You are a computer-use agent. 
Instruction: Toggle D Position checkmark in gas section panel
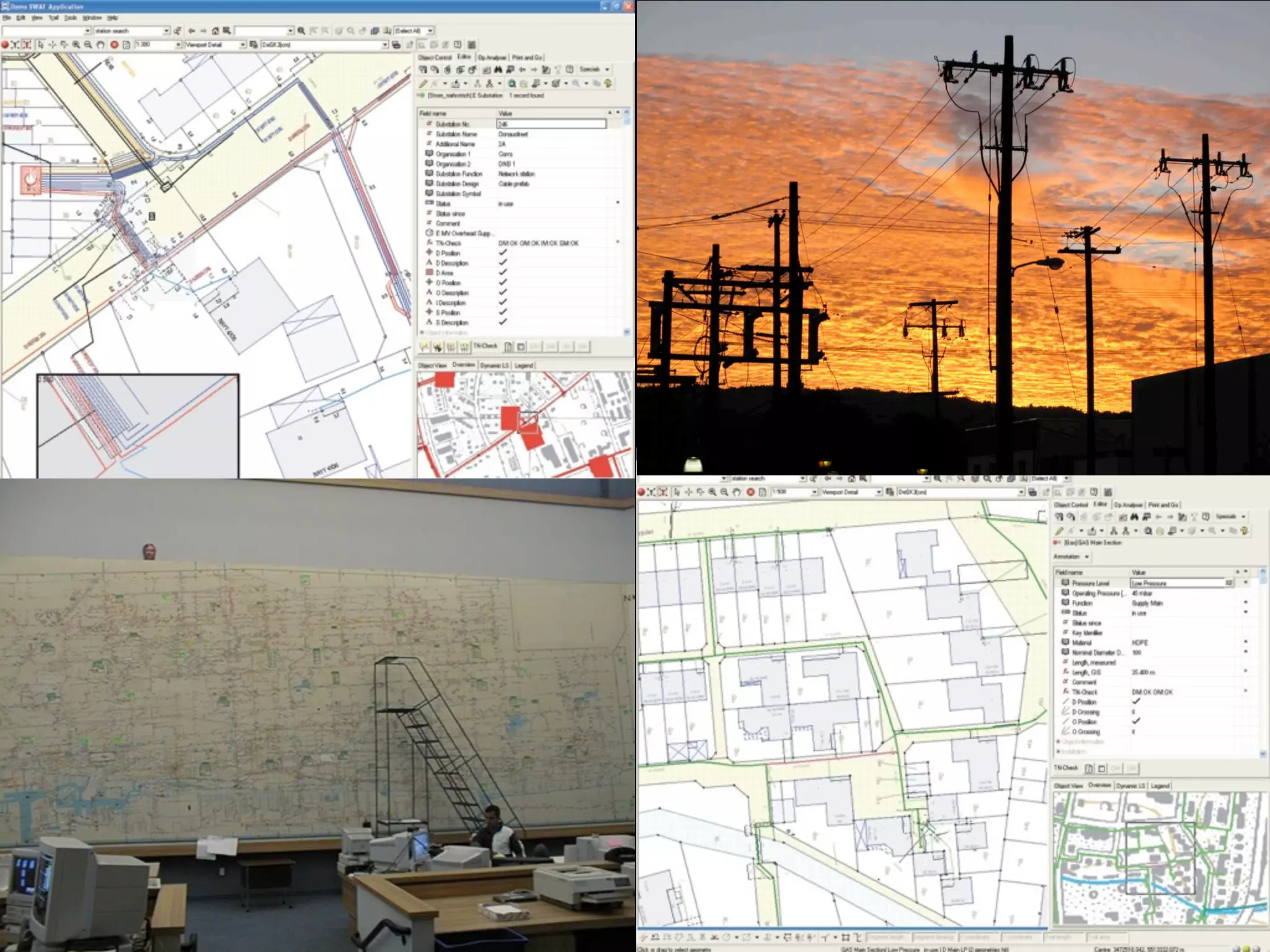tap(1136, 702)
